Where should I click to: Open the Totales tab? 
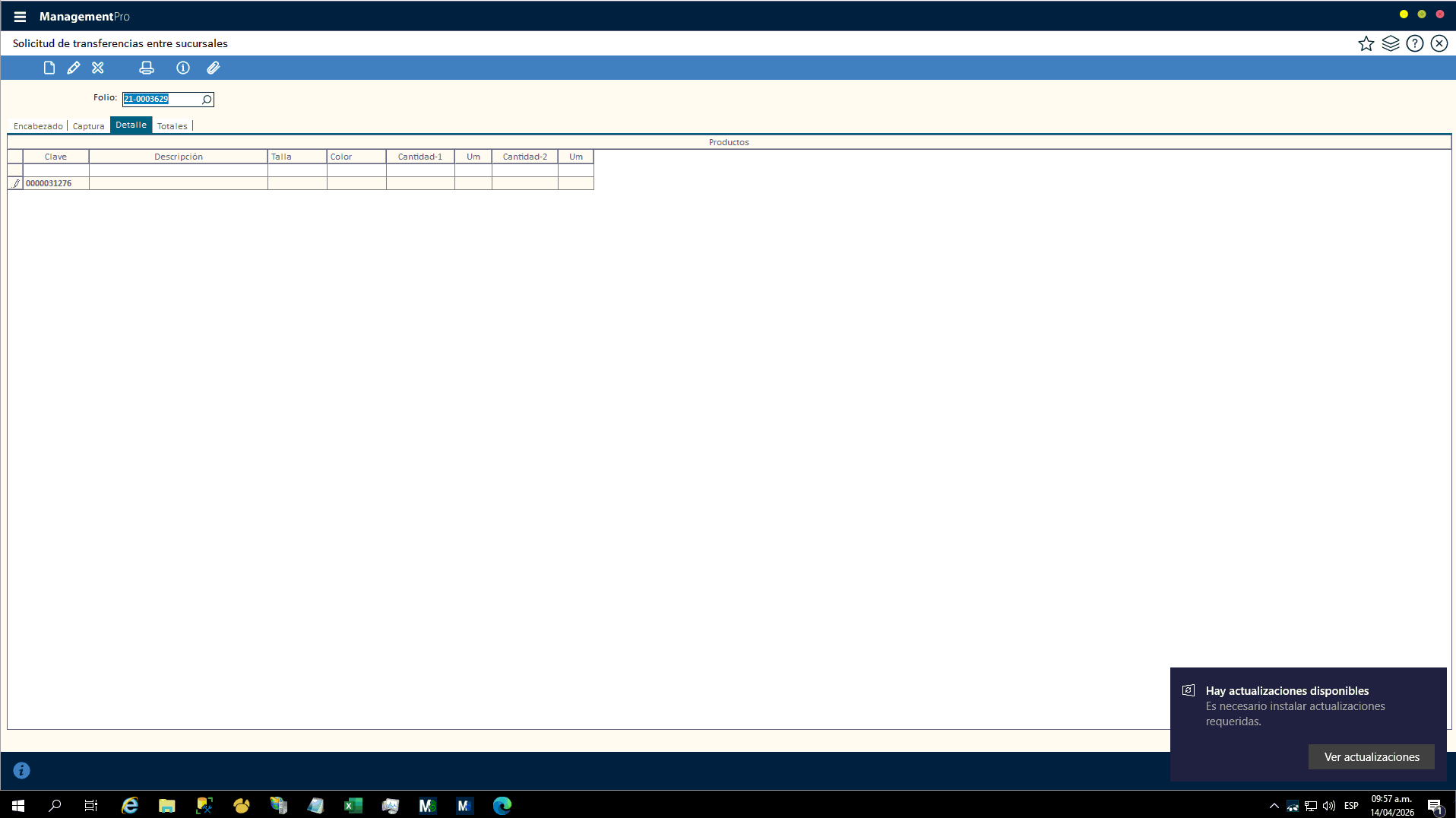172,126
